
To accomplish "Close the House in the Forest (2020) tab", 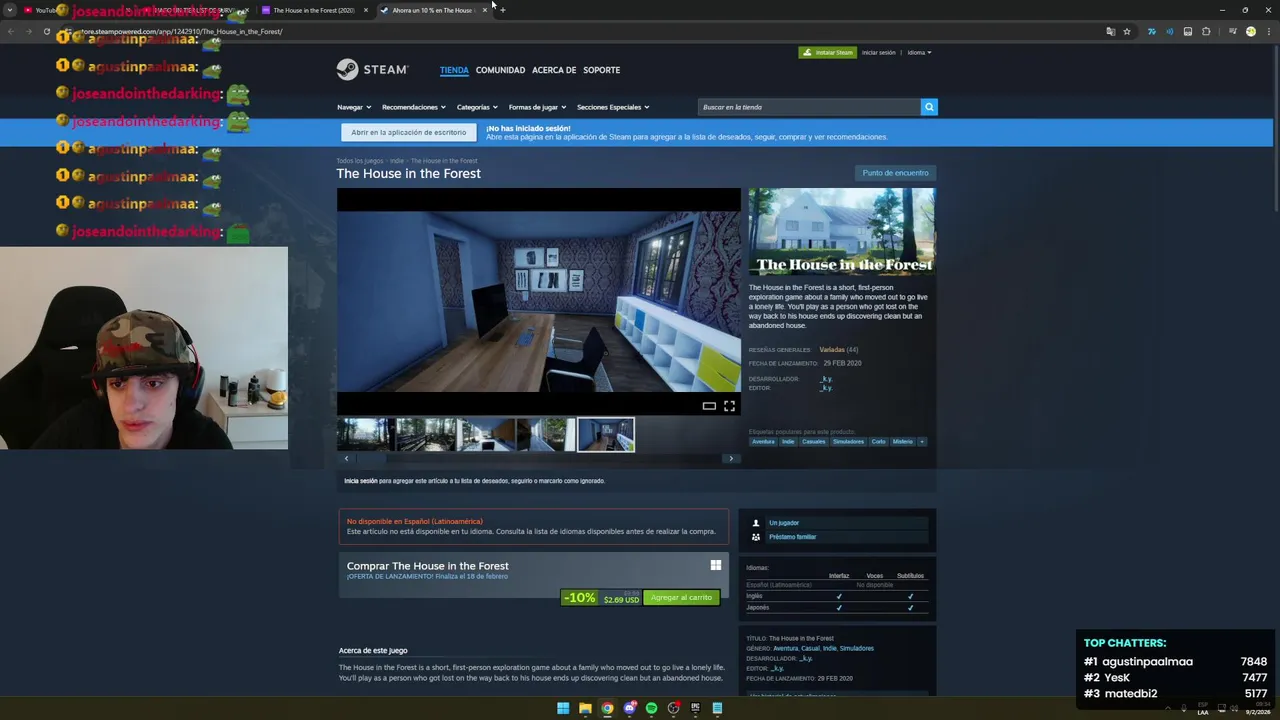I will pyautogui.click(x=365, y=10).
